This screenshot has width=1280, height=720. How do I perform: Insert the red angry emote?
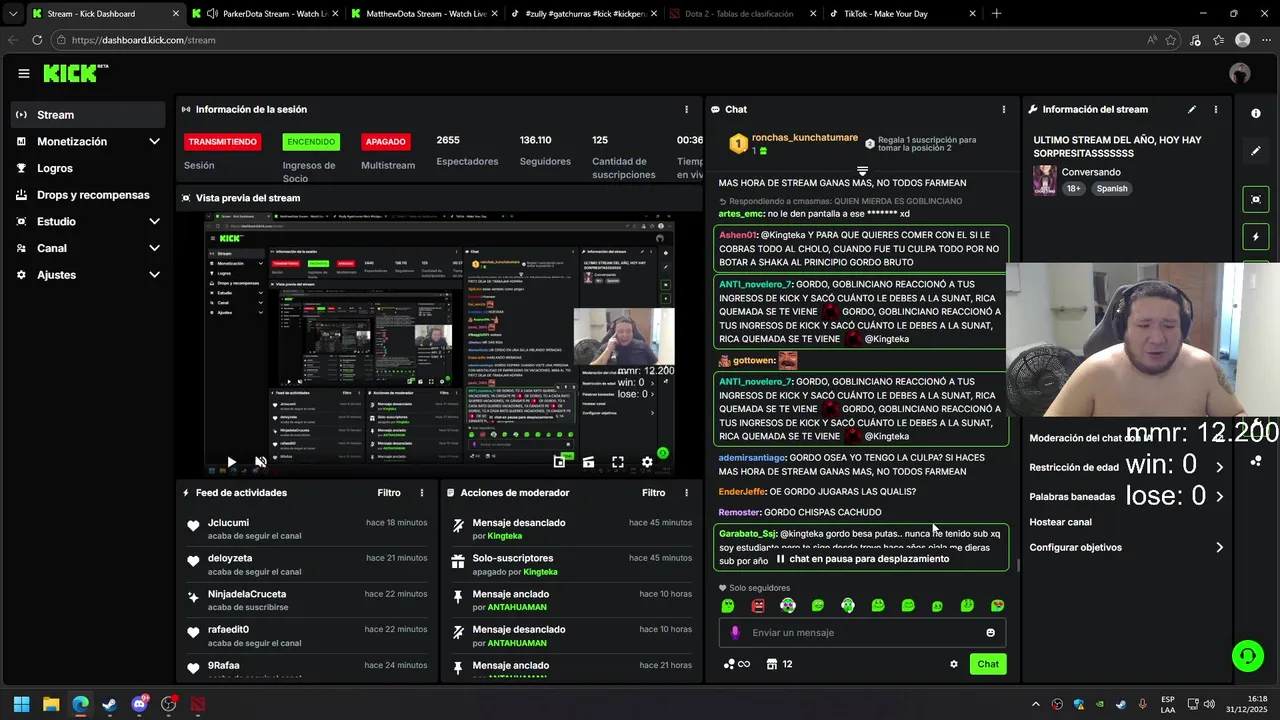[758, 606]
